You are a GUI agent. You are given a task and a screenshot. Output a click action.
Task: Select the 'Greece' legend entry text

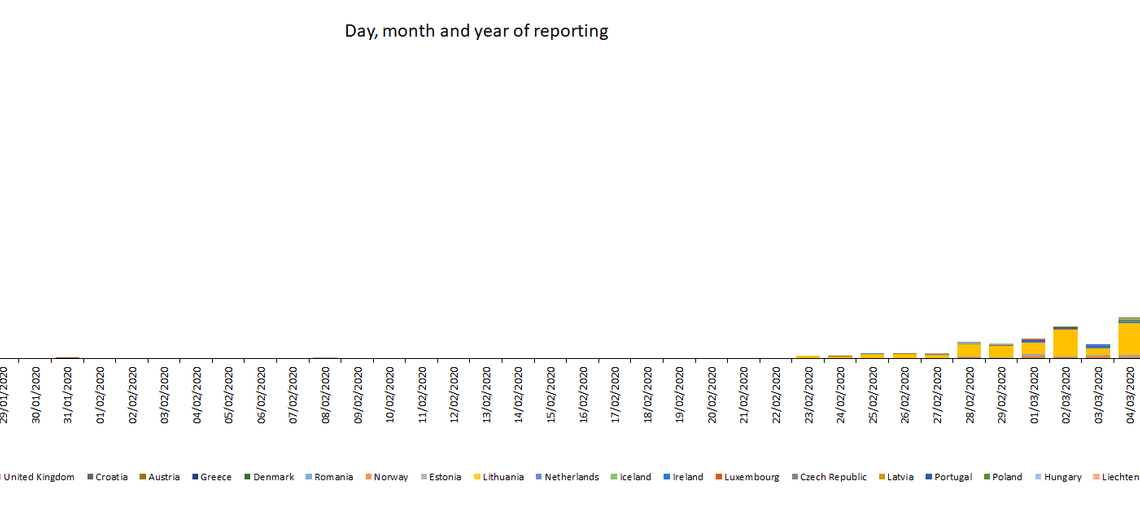(x=216, y=477)
